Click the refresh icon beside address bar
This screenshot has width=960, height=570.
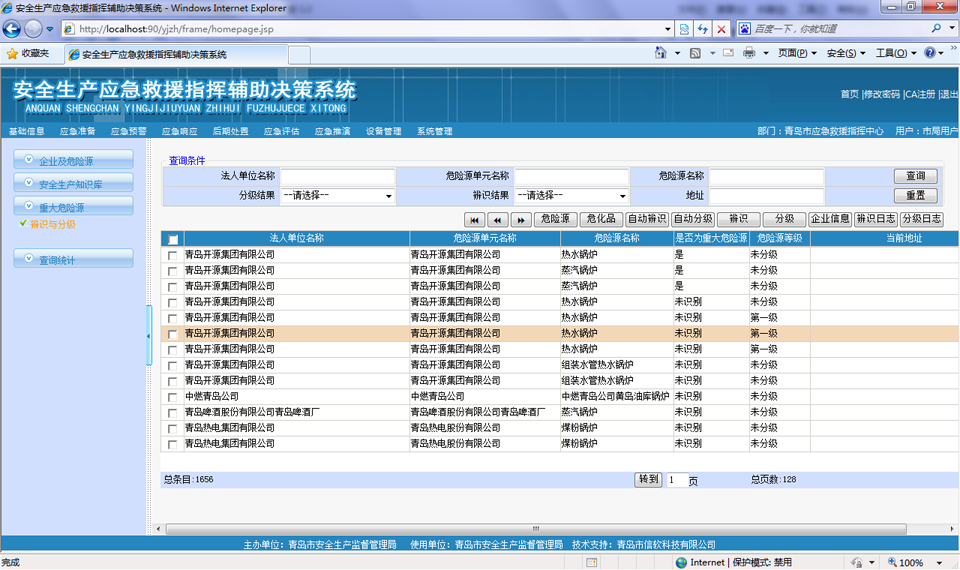point(703,29)
